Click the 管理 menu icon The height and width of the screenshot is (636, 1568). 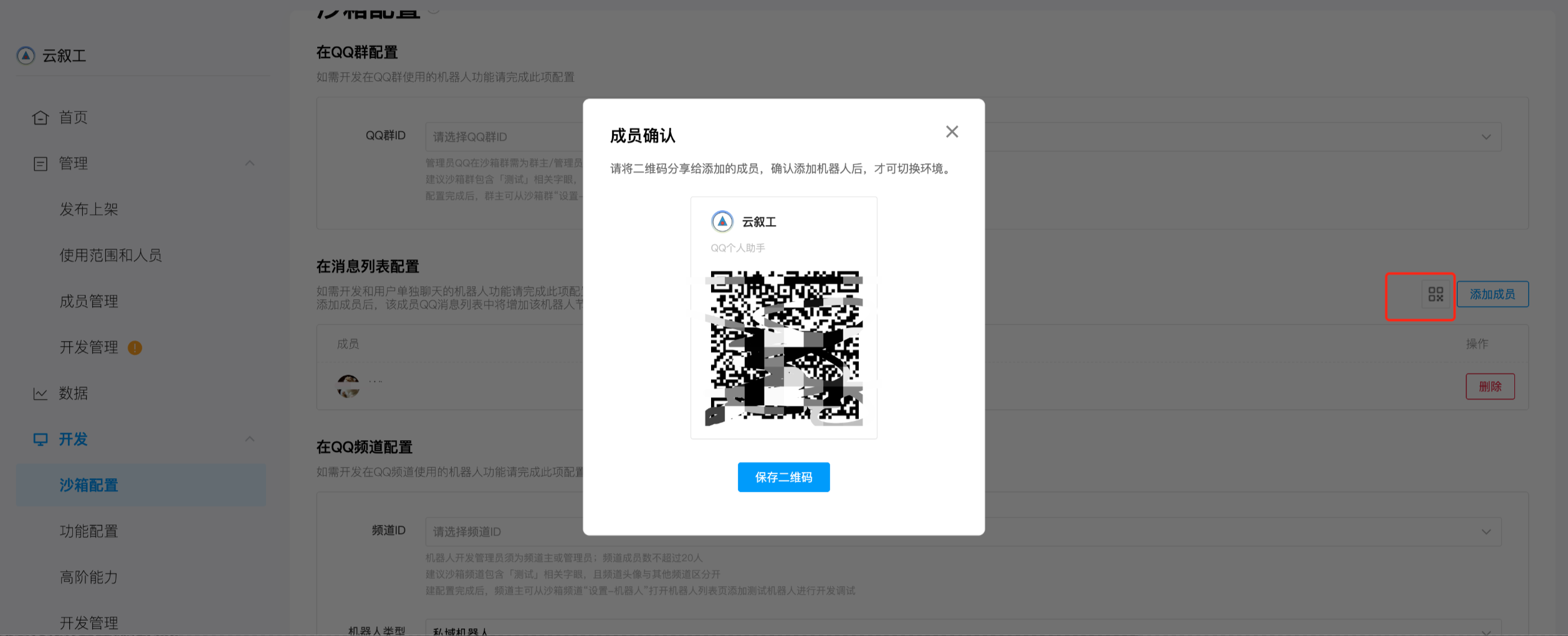pyautogui.click(x=41, y=163)
